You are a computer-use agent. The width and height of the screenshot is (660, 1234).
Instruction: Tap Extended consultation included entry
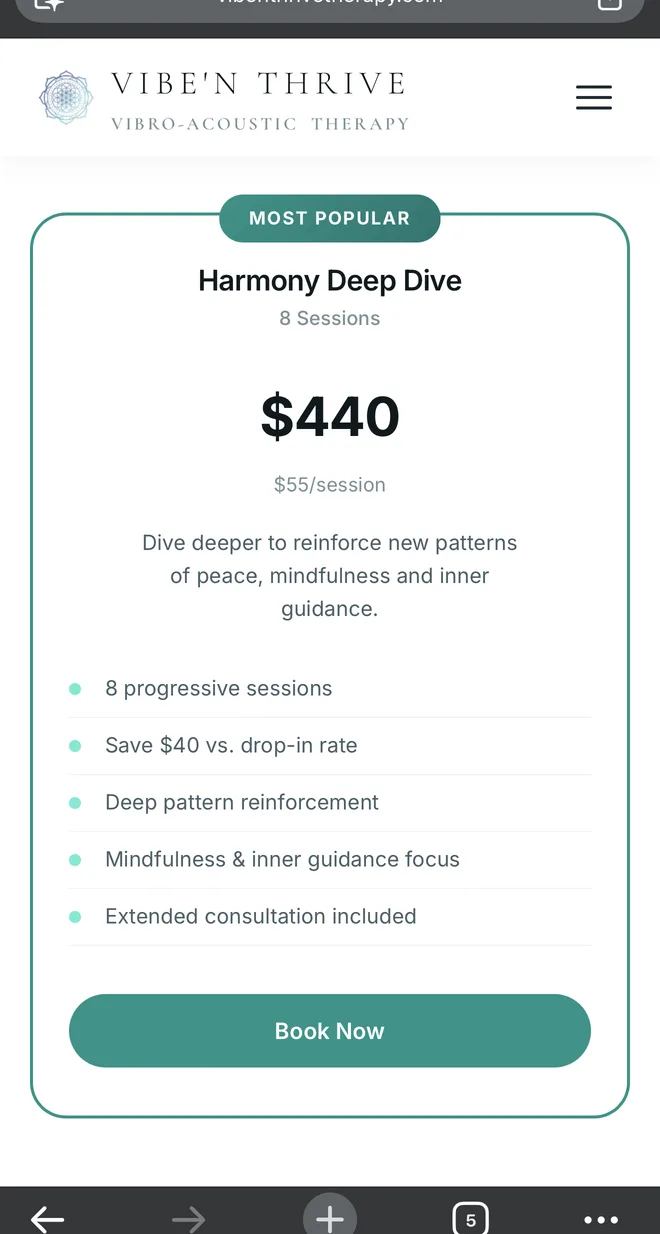tap(260, 916)
